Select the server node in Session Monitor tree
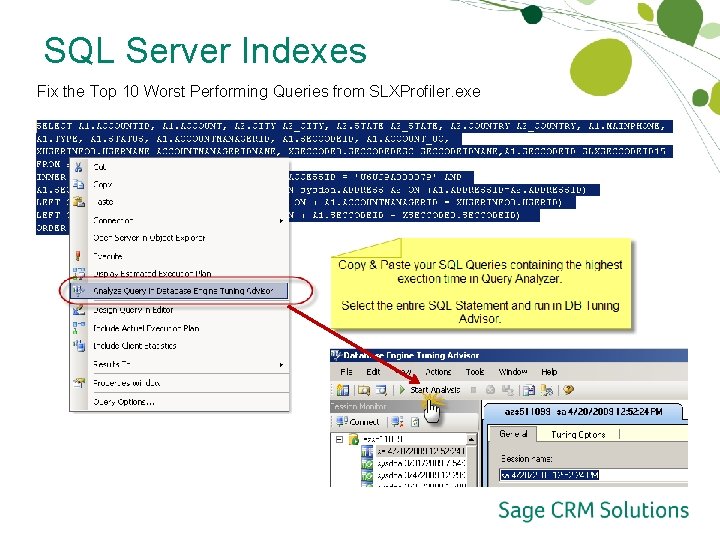 point(382,439)
